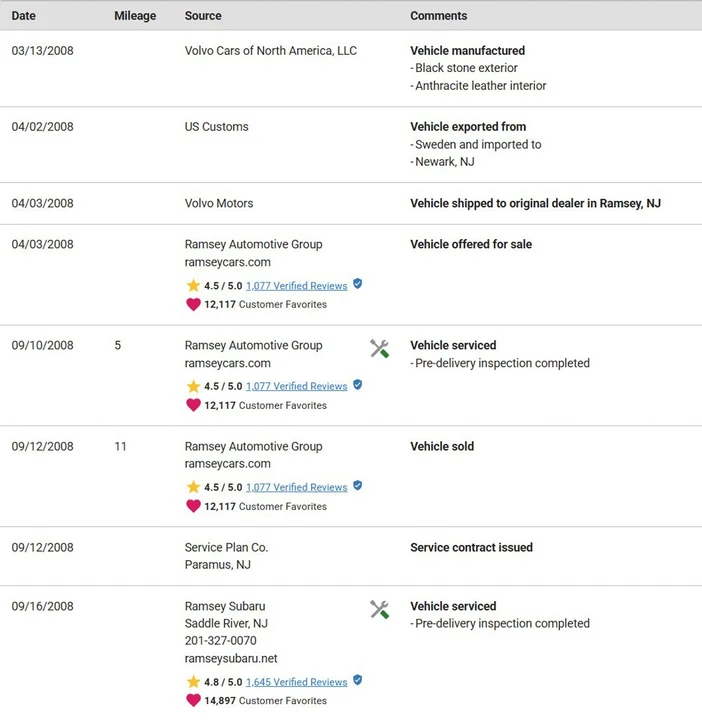Screen dimensions: 702x720
Task: Click the star icon in the Vehicle sold row
Action: click(193, 487)
